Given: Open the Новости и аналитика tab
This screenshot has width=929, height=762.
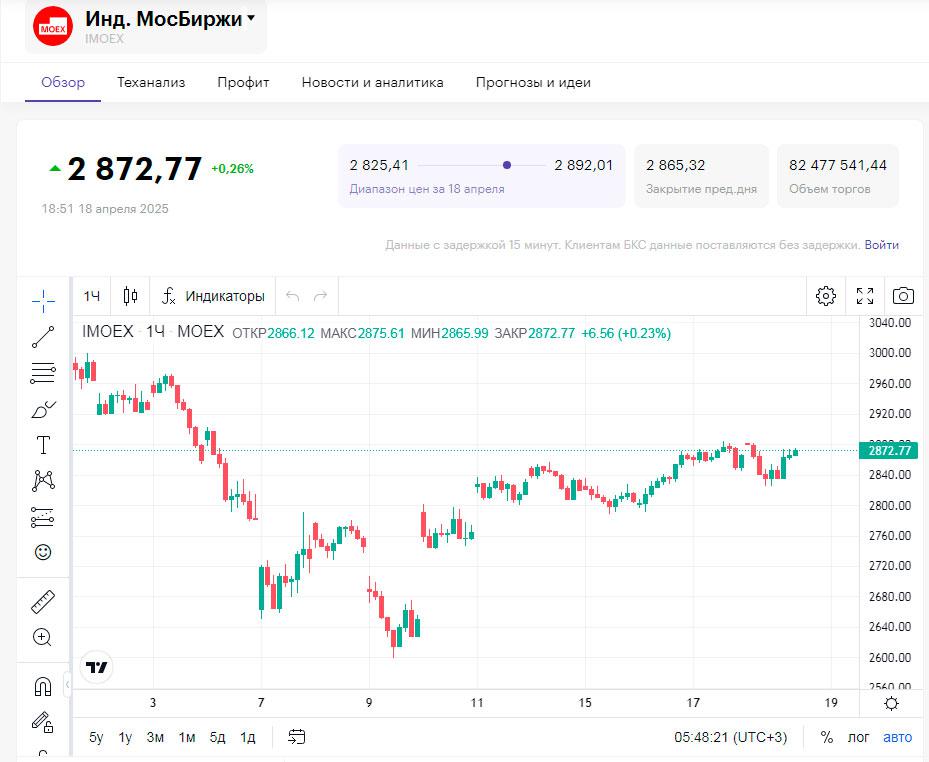Looking at the screenshot, I should (372, 82).
